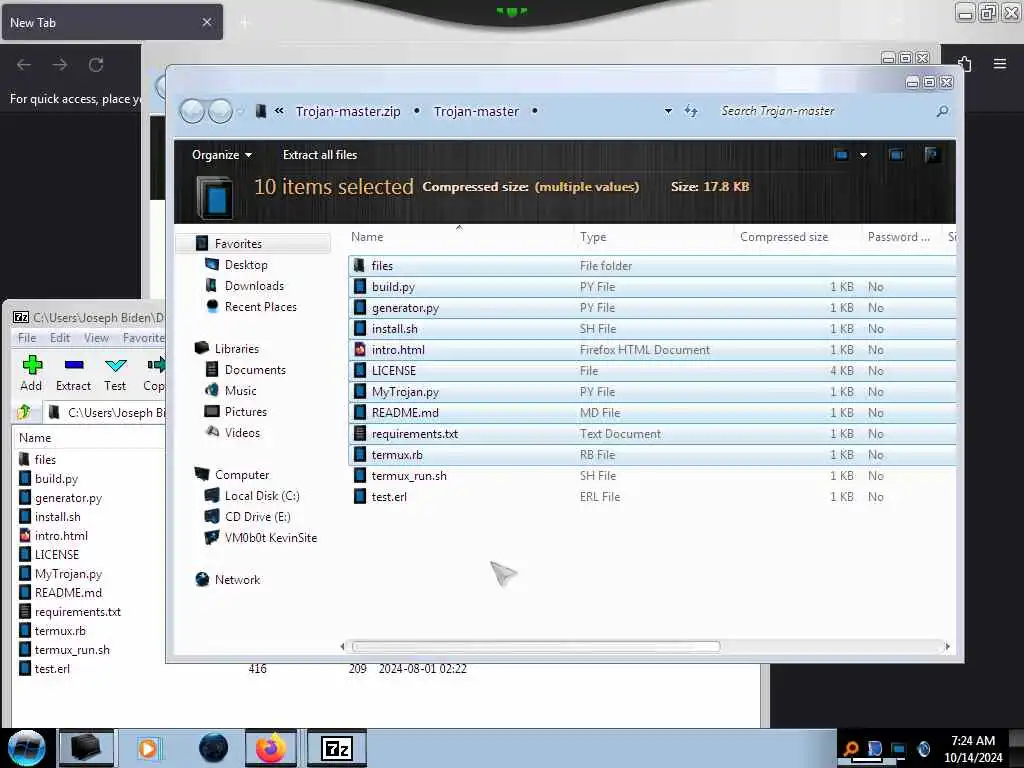Open media player taskbar icon
The width and height of the screenshot is (1024, 768).
pyautogui.click(x=148, y=748)
